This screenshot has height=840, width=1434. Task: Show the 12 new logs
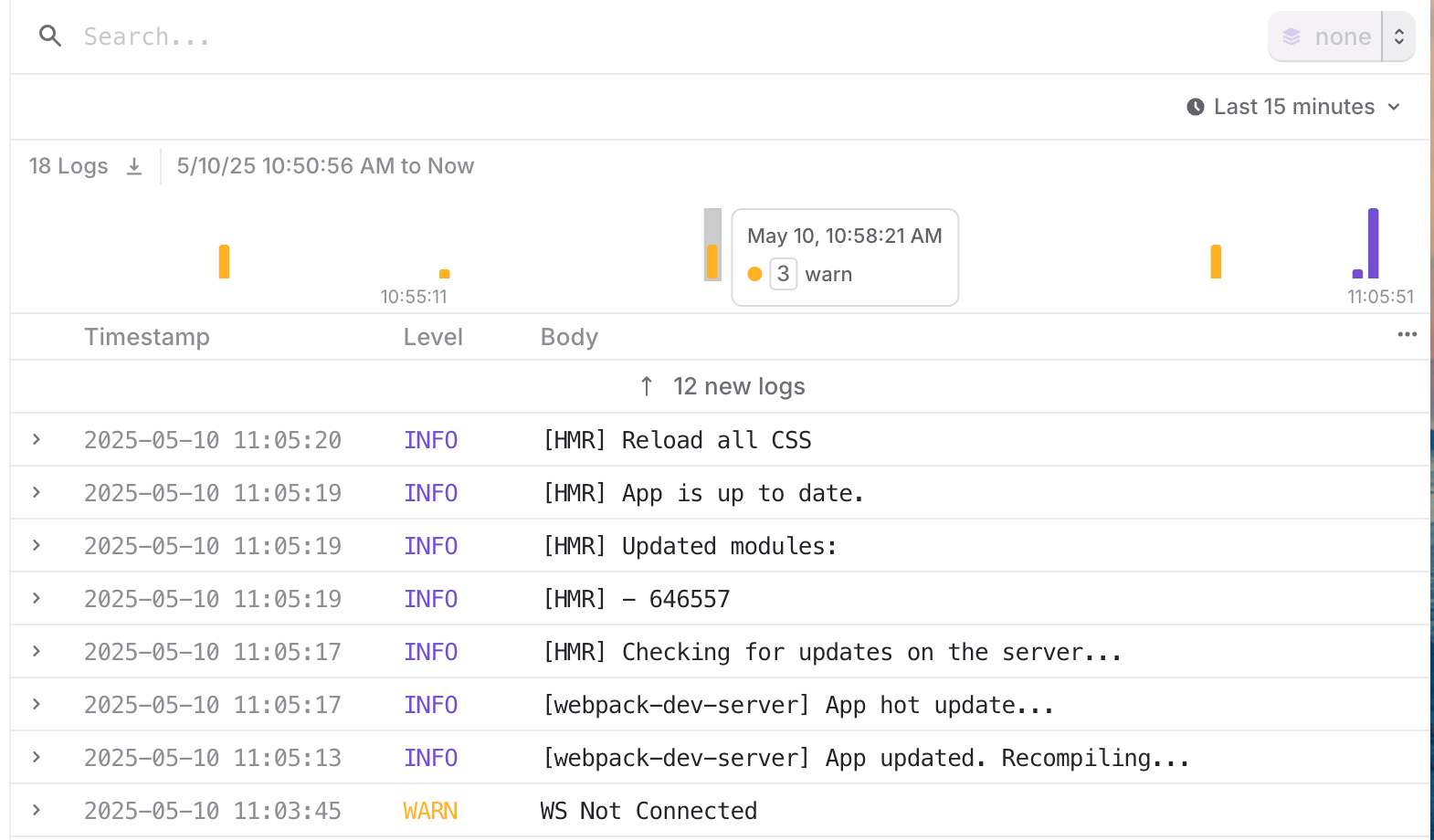[x=738, y=387]
